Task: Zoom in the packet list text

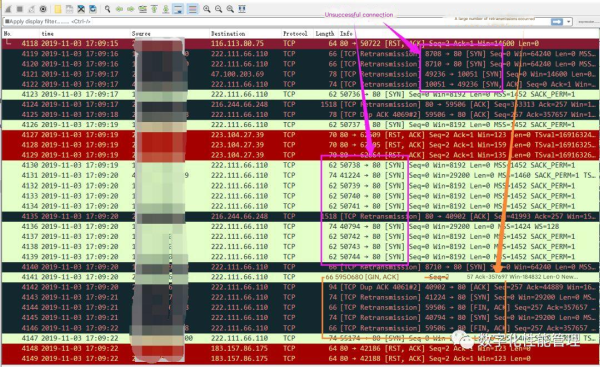Action: tap(207, 9)
